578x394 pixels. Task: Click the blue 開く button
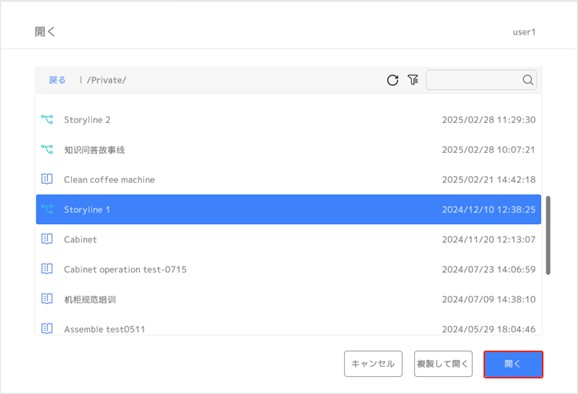tap(513, 364)
